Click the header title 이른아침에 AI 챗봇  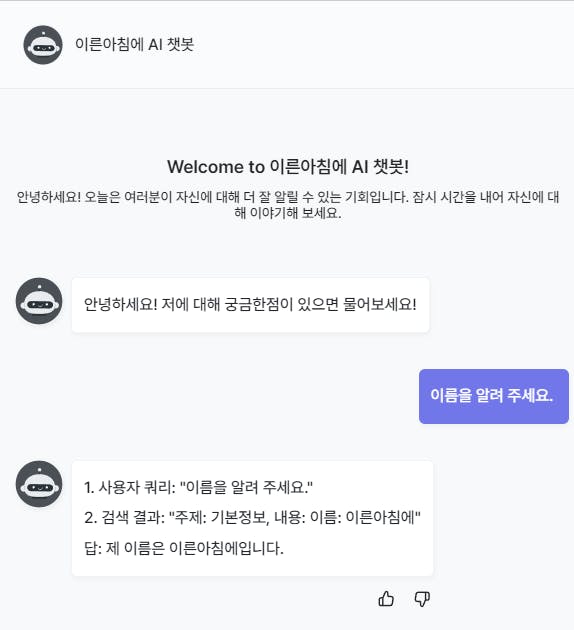tap(135, 44)
